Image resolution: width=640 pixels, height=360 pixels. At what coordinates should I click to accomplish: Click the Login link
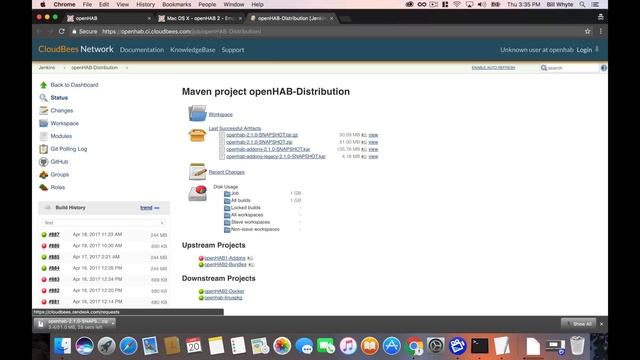coord(584,50)
